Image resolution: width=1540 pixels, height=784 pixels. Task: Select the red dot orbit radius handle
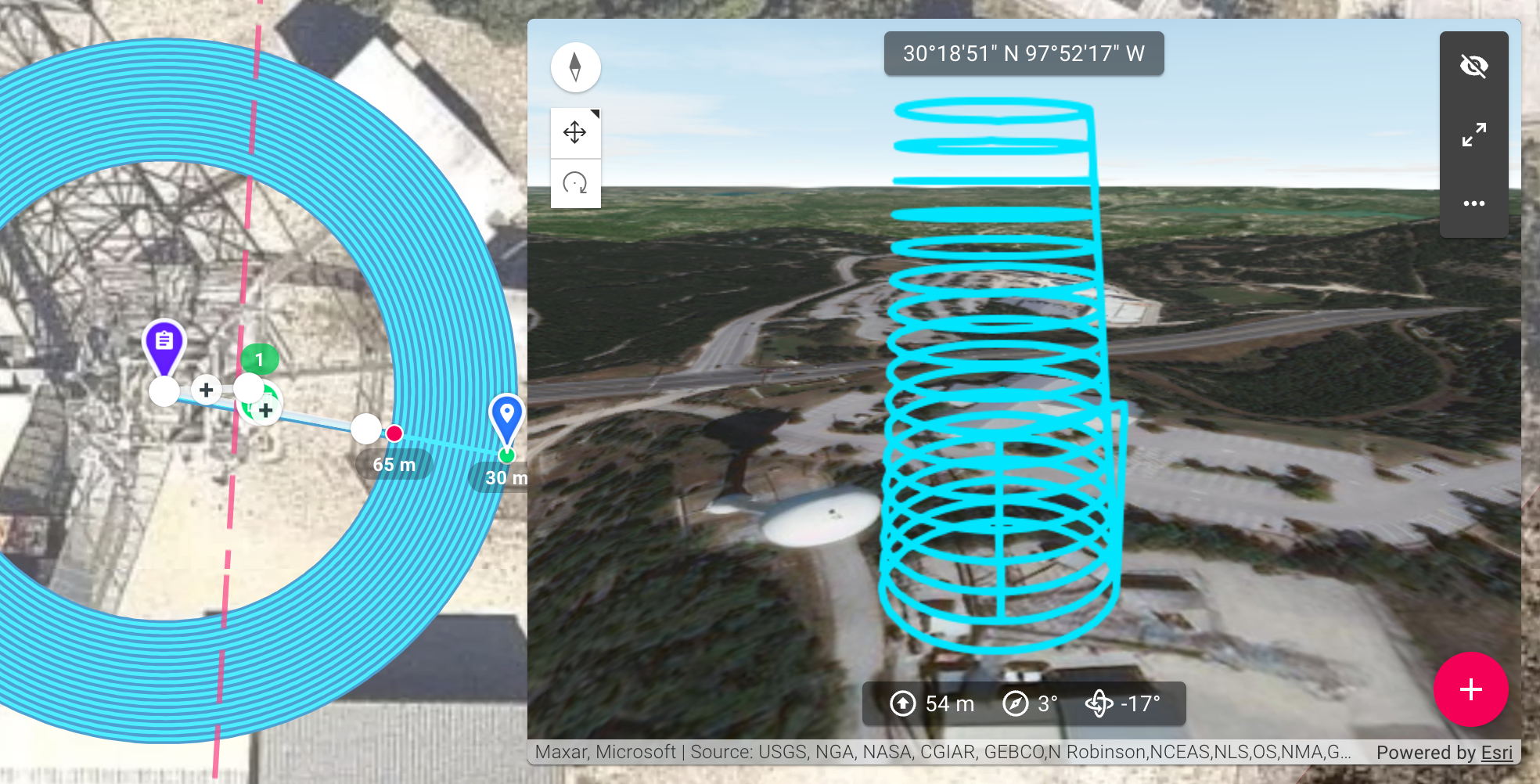tap(394, 433)
